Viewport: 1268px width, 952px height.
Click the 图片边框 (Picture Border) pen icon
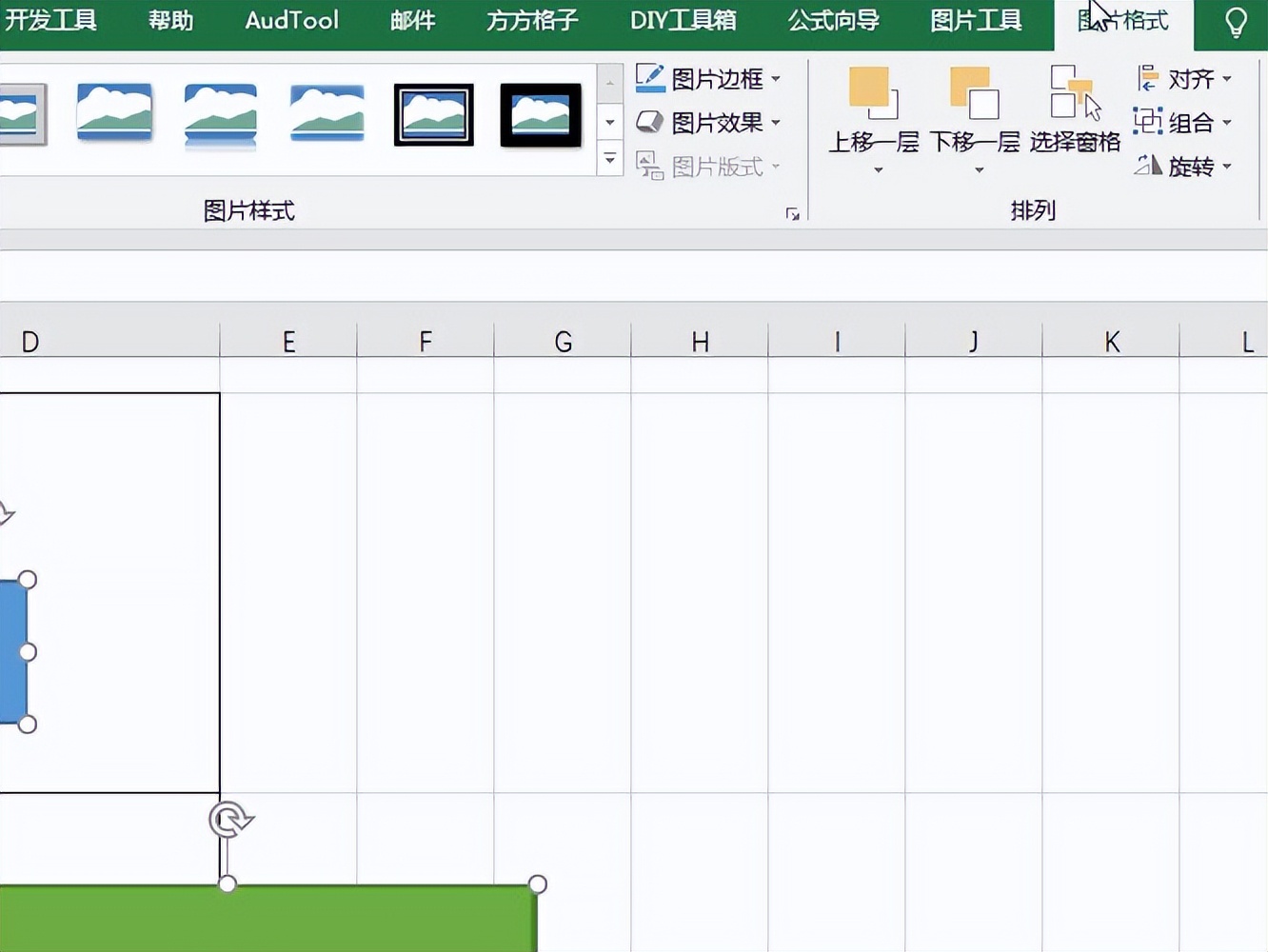(x=650, y=72)
